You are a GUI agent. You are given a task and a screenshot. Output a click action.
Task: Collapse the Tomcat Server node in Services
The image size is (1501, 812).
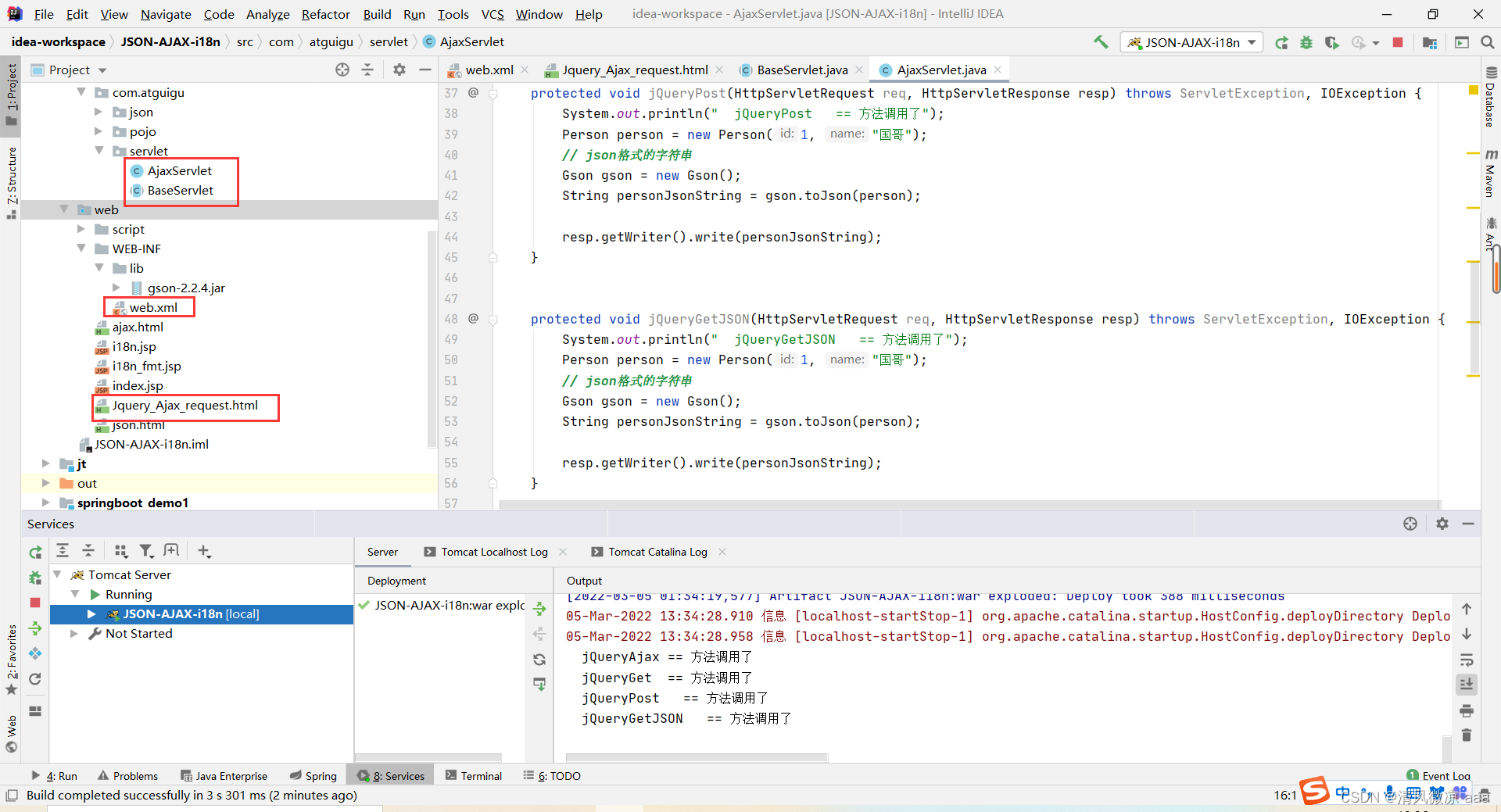click(x=57, y=574)
